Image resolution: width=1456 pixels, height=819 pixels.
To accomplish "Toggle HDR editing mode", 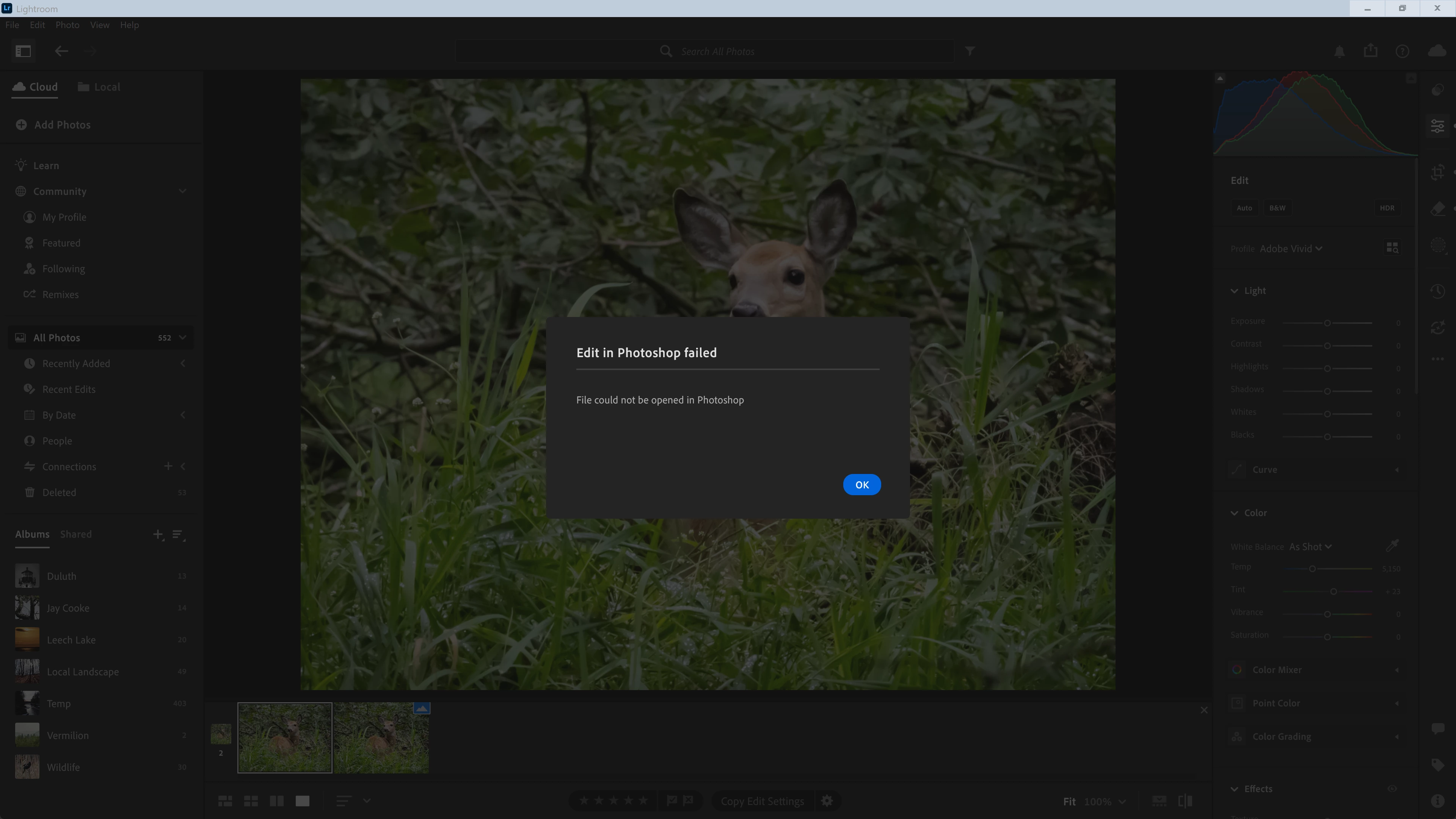I will tap(1387, 208).
